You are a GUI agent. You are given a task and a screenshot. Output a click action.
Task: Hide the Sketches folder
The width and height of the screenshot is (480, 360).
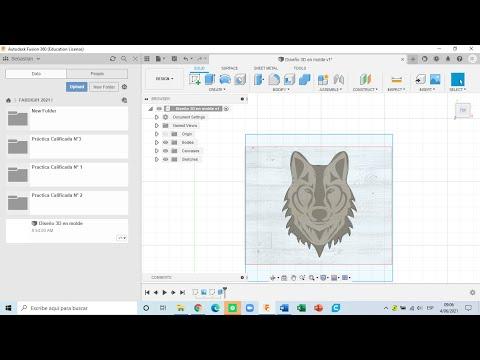[x=165, y=159]
